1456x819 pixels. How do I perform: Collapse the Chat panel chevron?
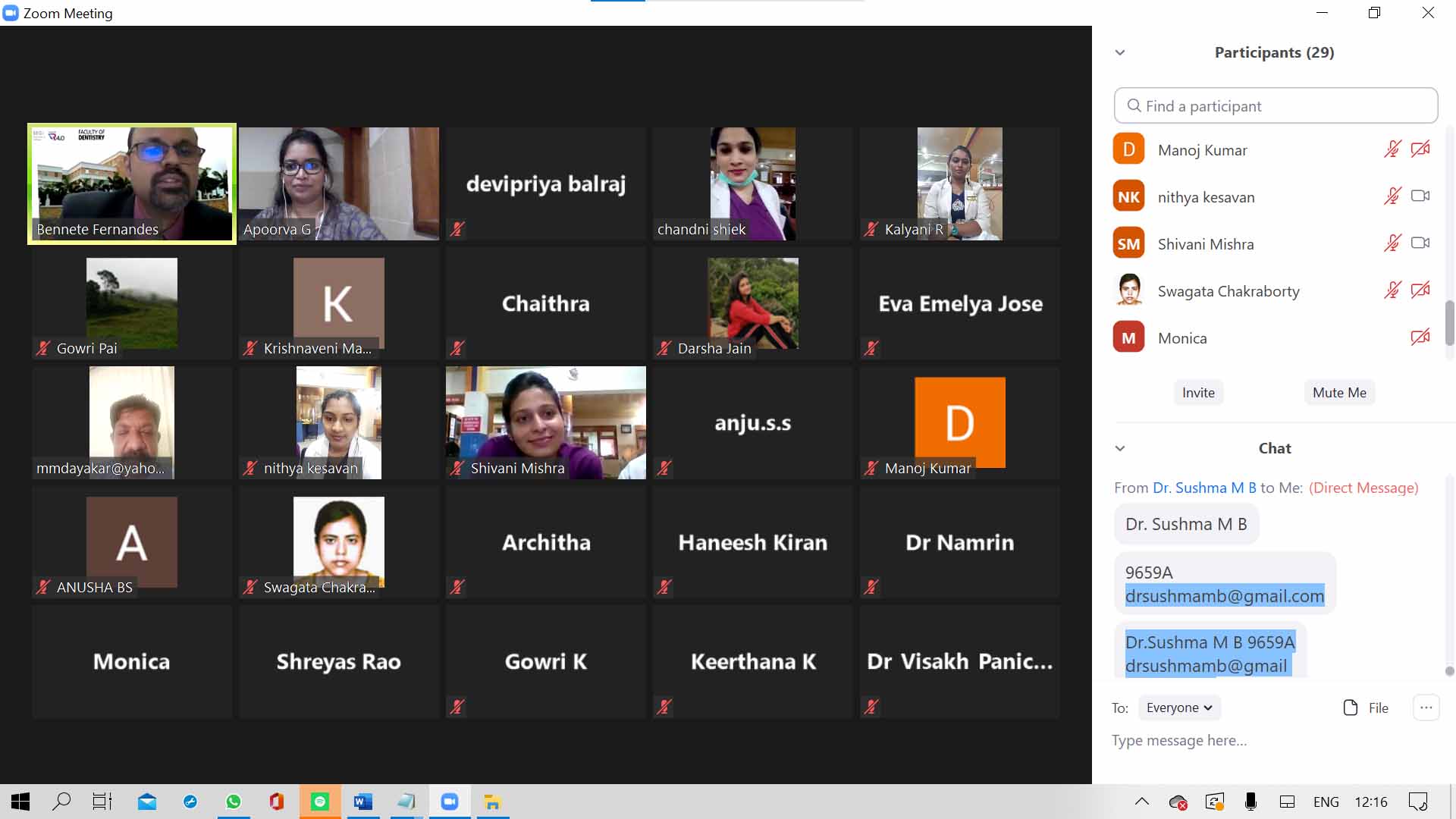[1120, 448]
